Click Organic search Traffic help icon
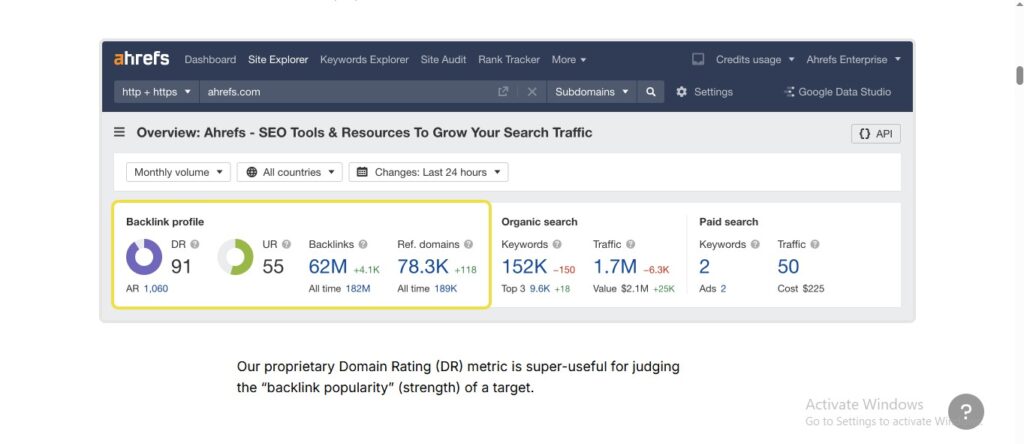1024x444 pixels. pyautogui.click(x=630, y=244)
